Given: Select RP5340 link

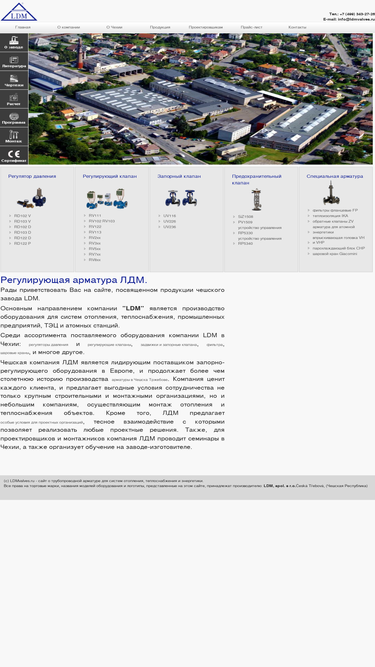Looking at the screenshot, I should (x=245, y=244).
